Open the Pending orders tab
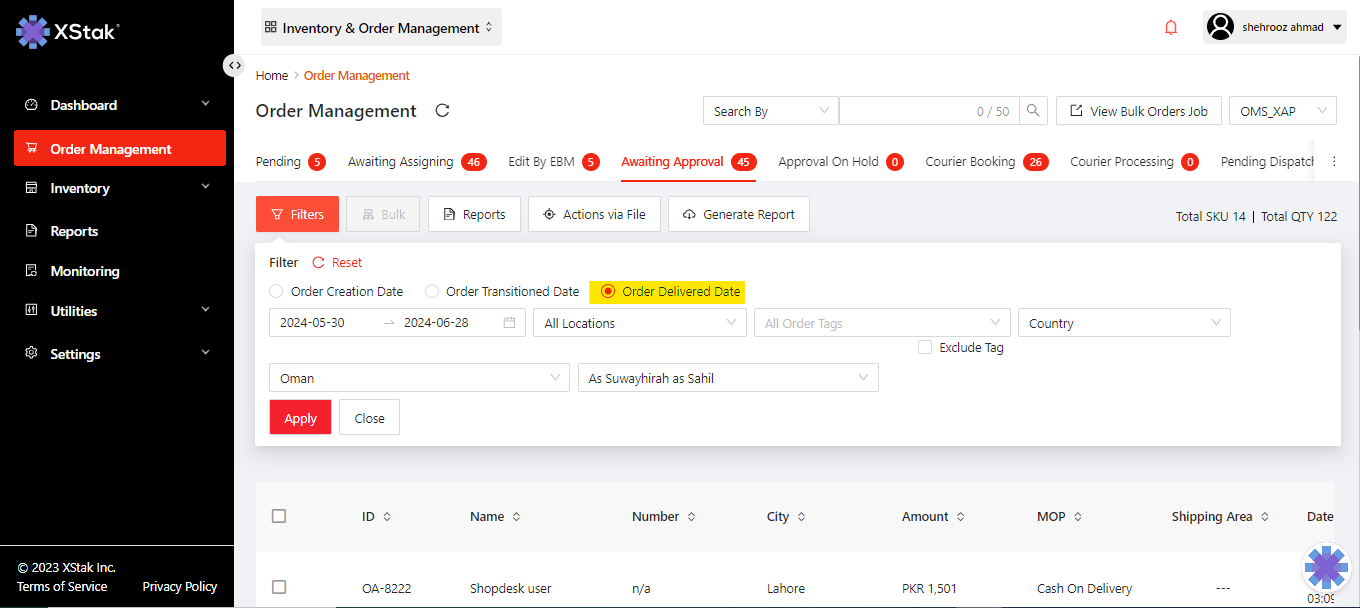Viewport: 1360px width, 608px height. (278, 162)
